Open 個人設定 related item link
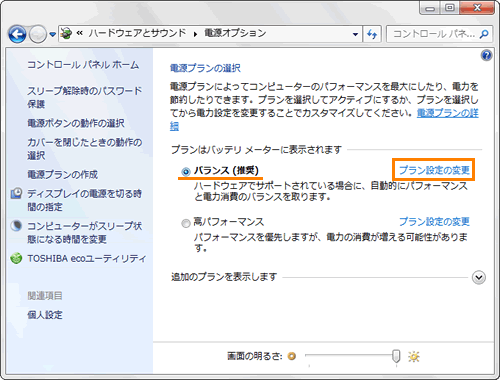This screenshot has height=380, width=500. tap(45, 315)
